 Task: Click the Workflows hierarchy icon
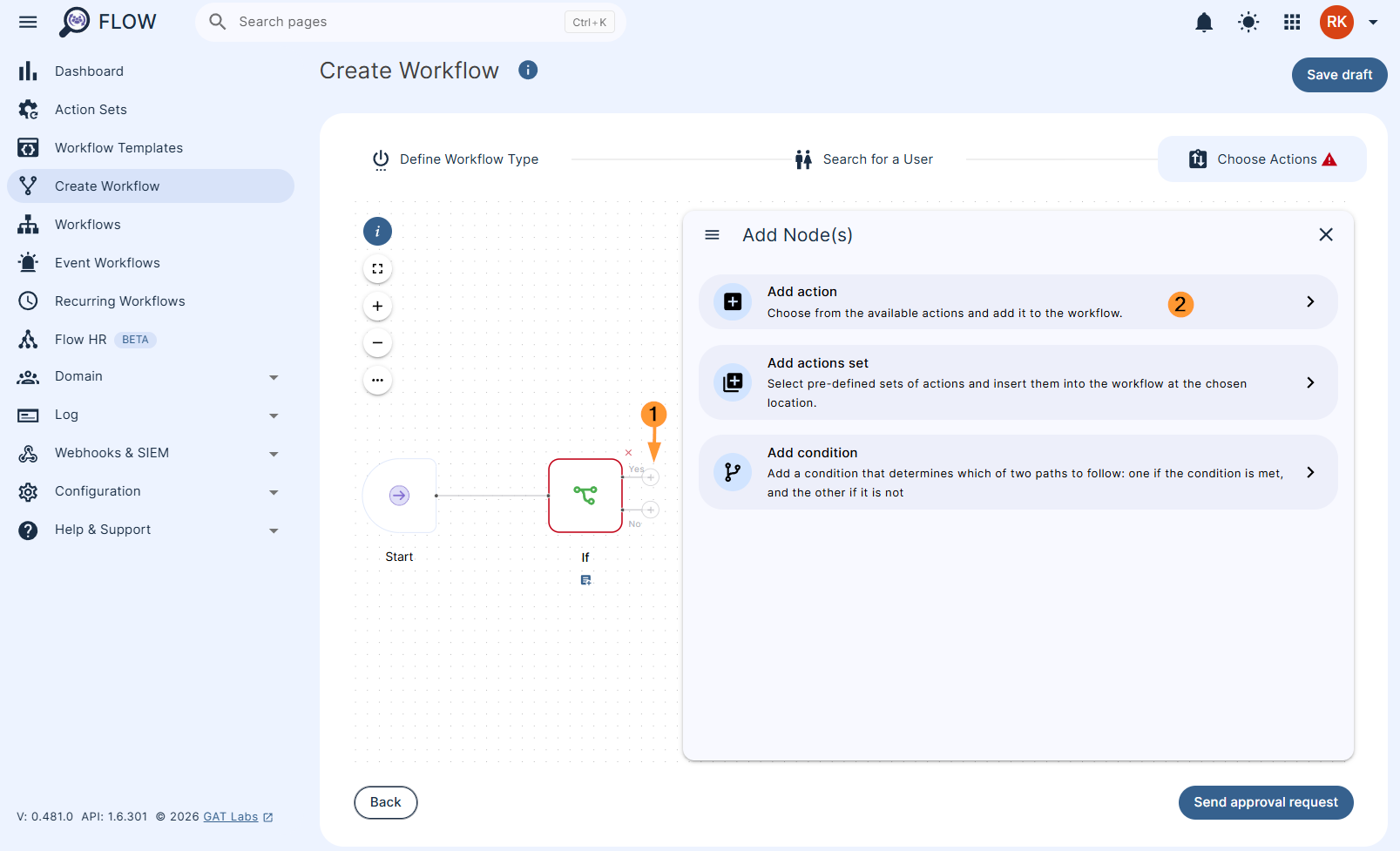click(28, 225)
